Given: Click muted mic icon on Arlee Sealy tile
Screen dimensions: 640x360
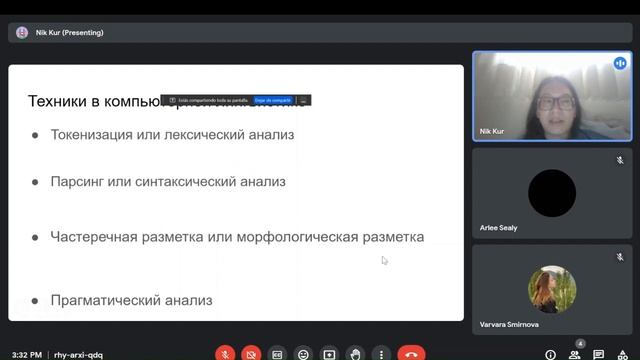Looking at the screenshot, I should click(620, 160).
